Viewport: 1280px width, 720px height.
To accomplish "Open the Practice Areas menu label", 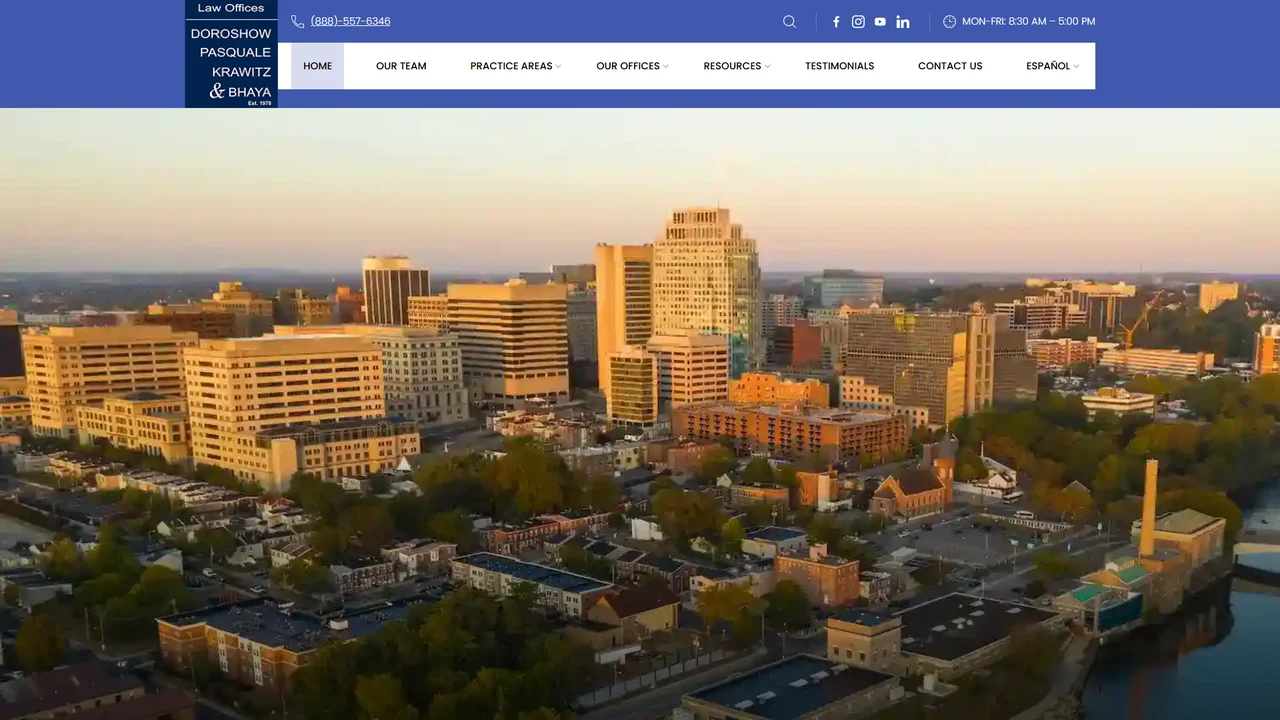I will 511,66.
